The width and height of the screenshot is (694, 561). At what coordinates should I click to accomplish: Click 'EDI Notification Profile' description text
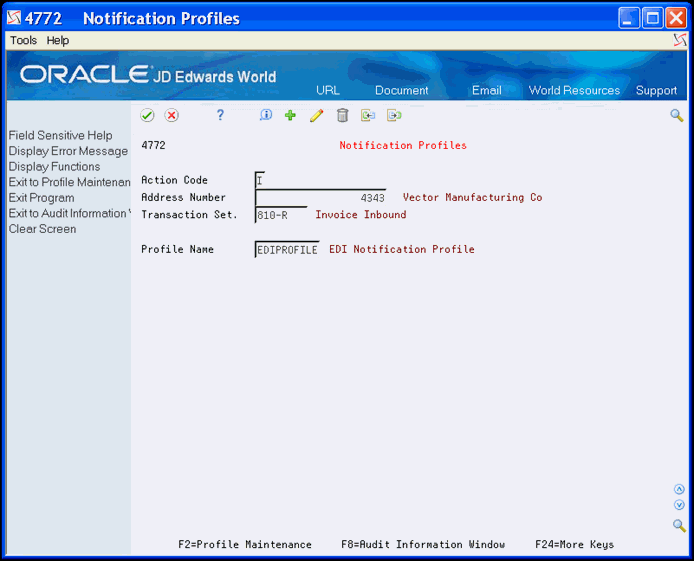click(x=401, y=249)
